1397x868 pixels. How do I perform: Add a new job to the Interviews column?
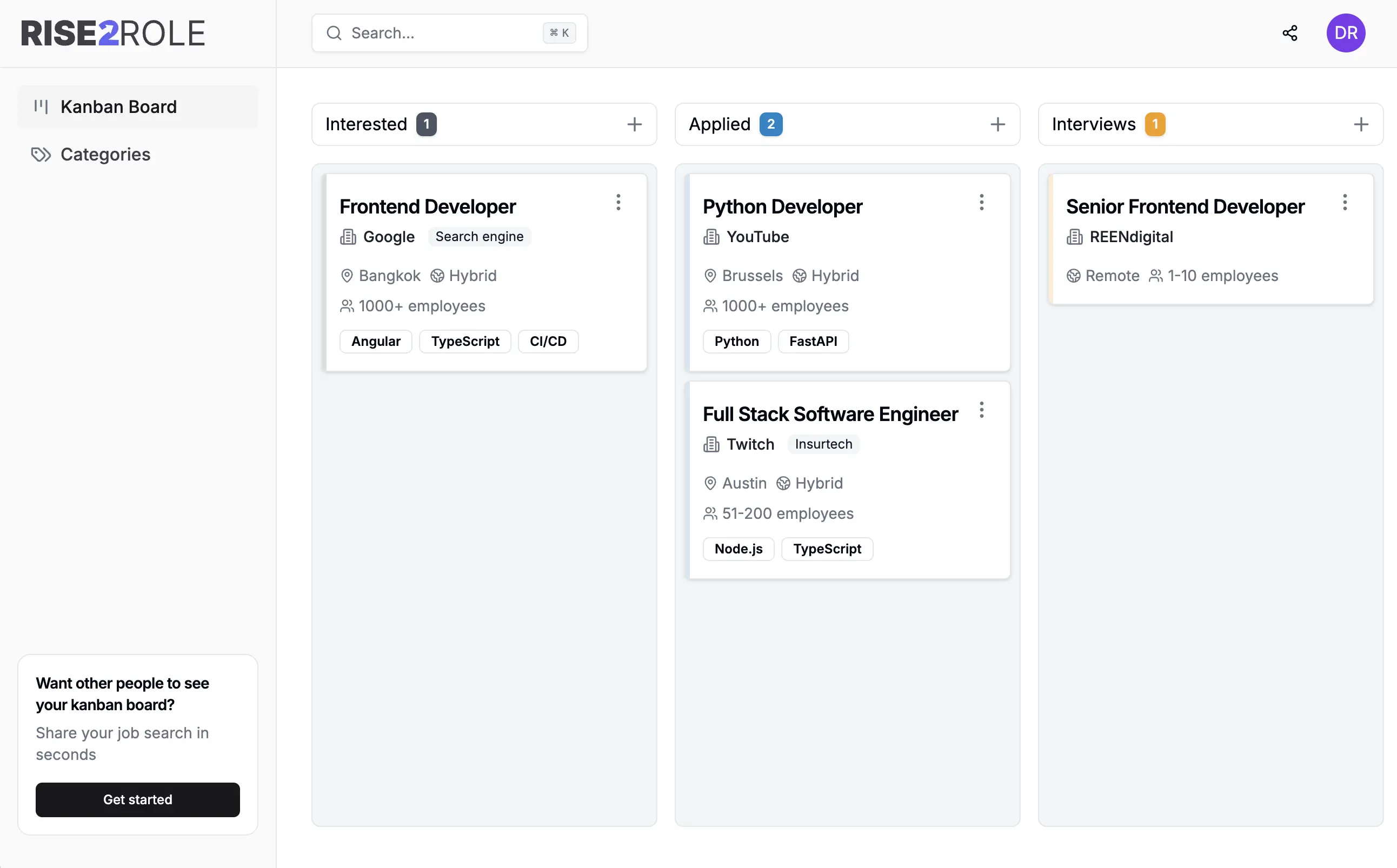(x=1361, y=124)
